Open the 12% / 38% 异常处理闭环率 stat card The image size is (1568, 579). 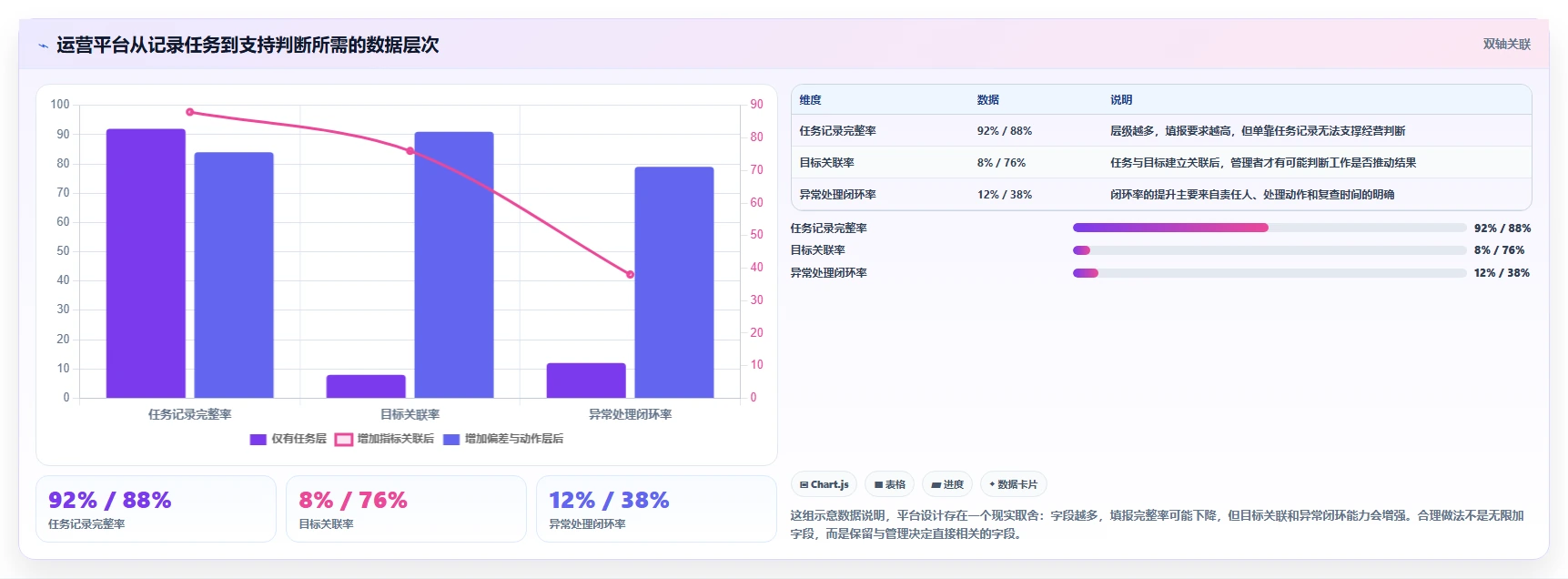656,509
